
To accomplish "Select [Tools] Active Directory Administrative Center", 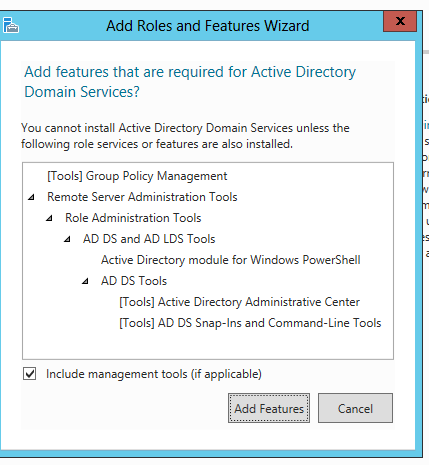I will (x=239, y=302).
